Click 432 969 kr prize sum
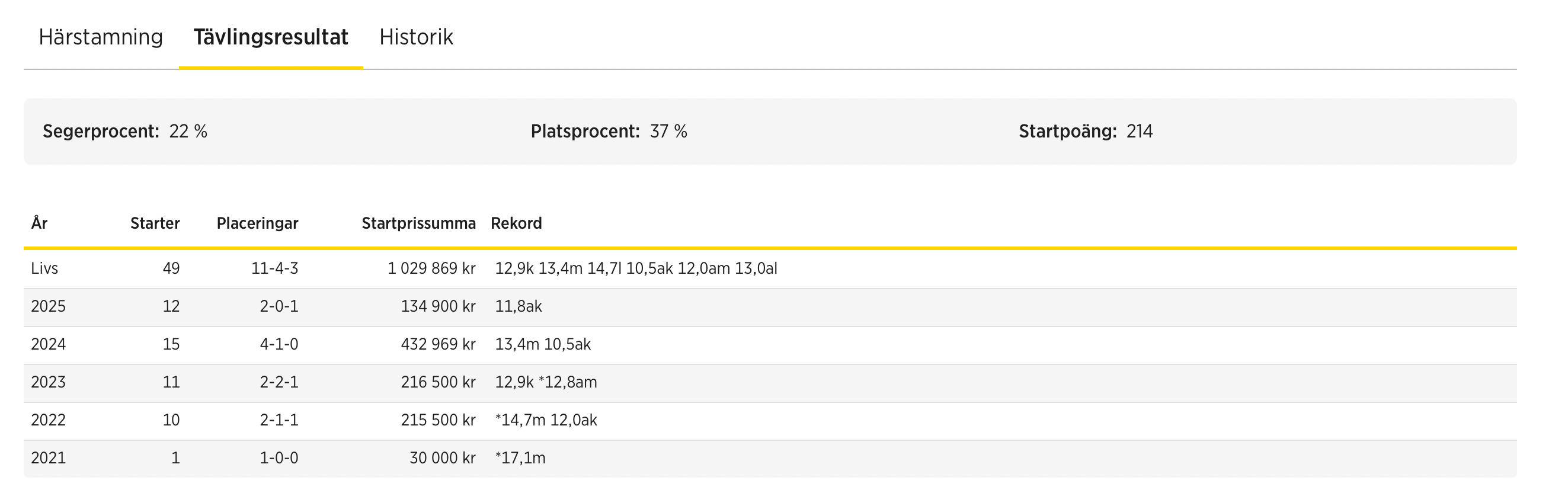This screenshot has width=1568, height=493. pos(439,344)
